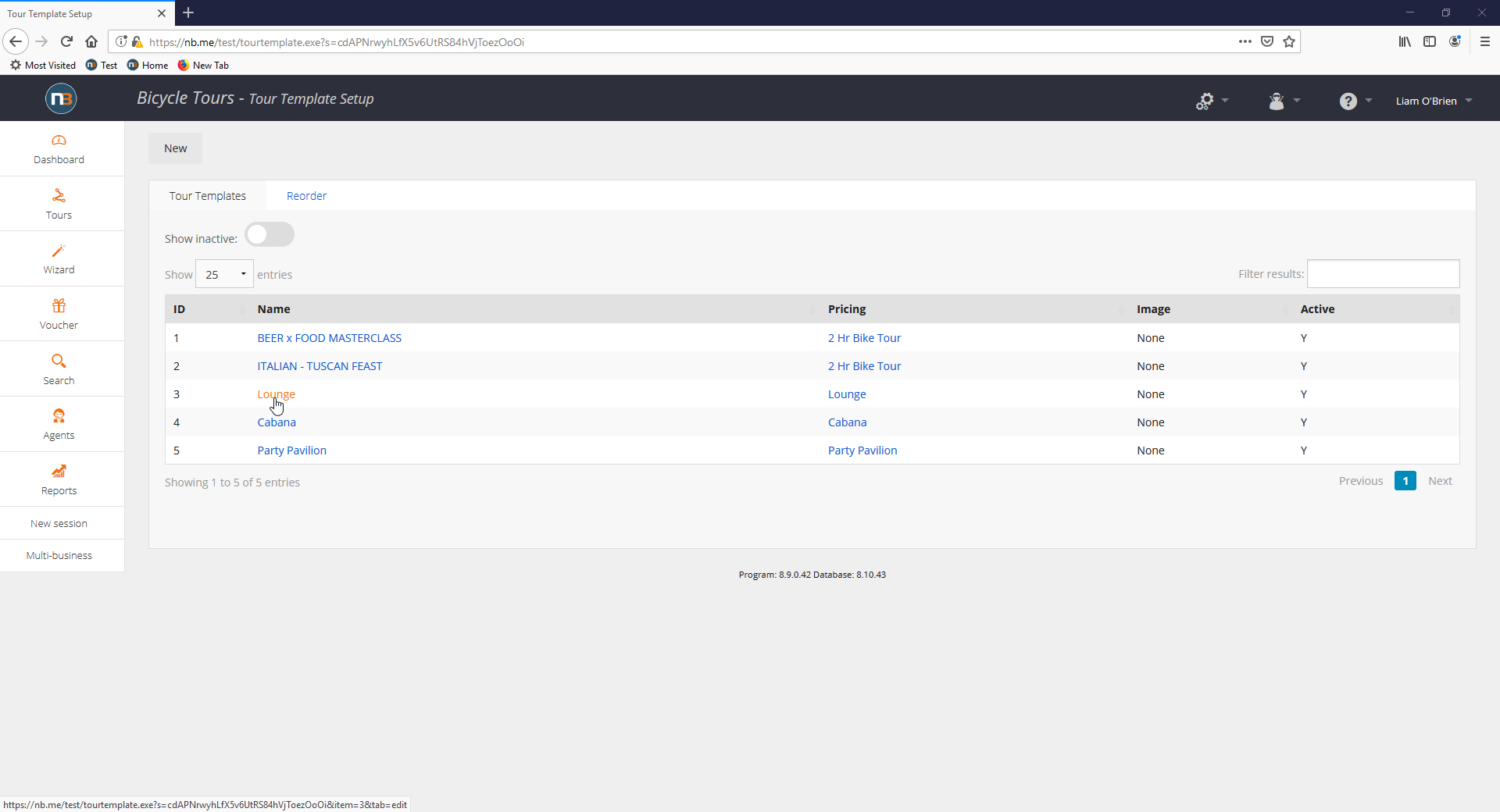Open ITALIAN - TUSCAN FEAST template
1500x812 pixels.
[x=320, y=366]
